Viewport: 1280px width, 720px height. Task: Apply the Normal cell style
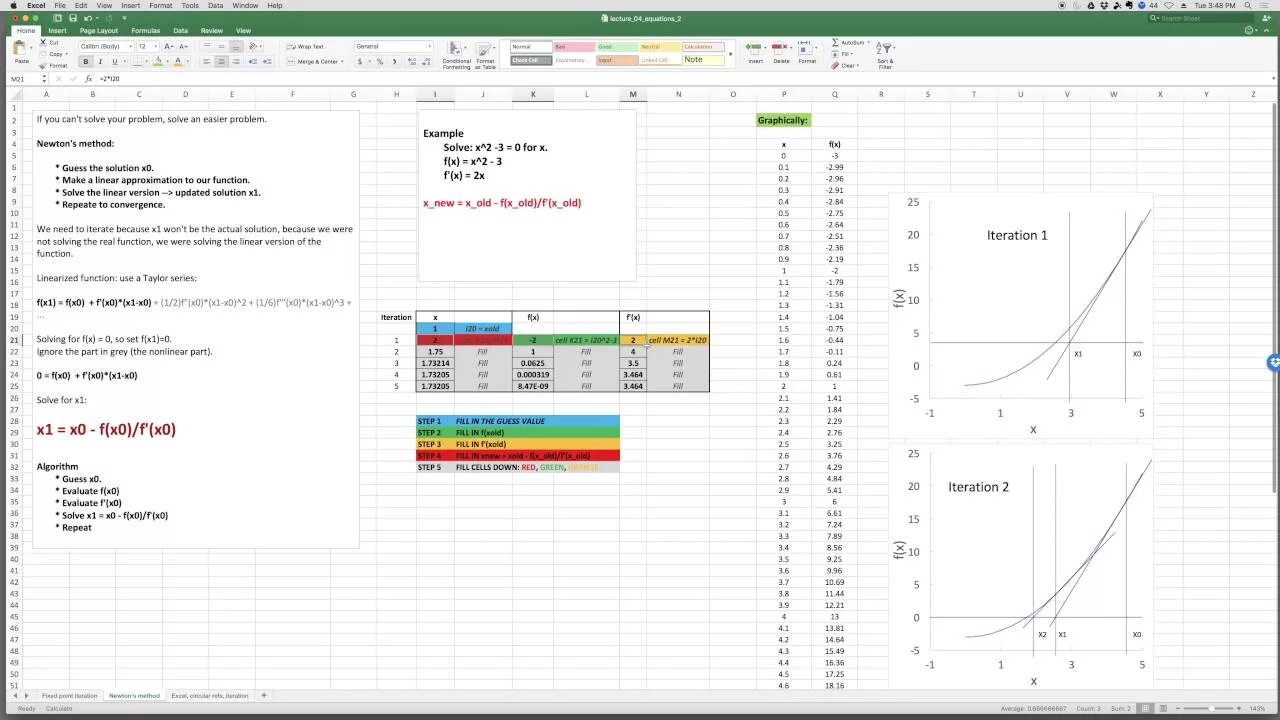point(531,47)
